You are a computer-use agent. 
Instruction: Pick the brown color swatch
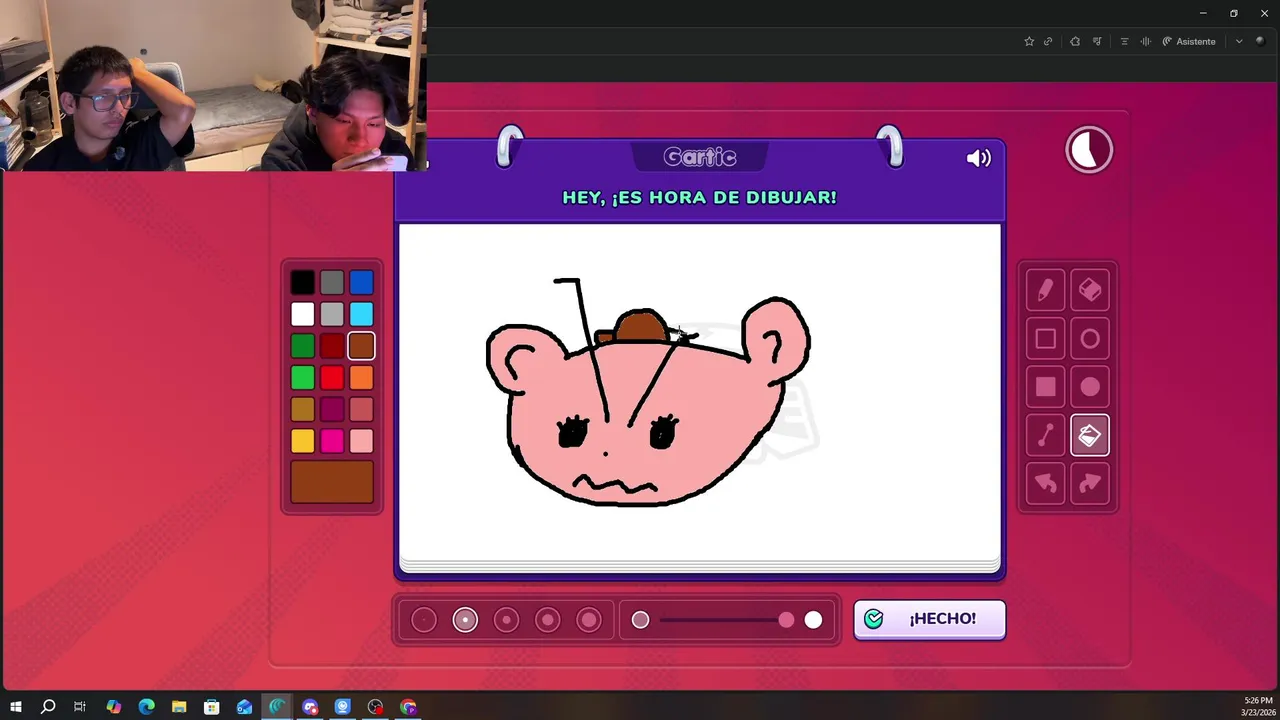click(x=361, y=346)
